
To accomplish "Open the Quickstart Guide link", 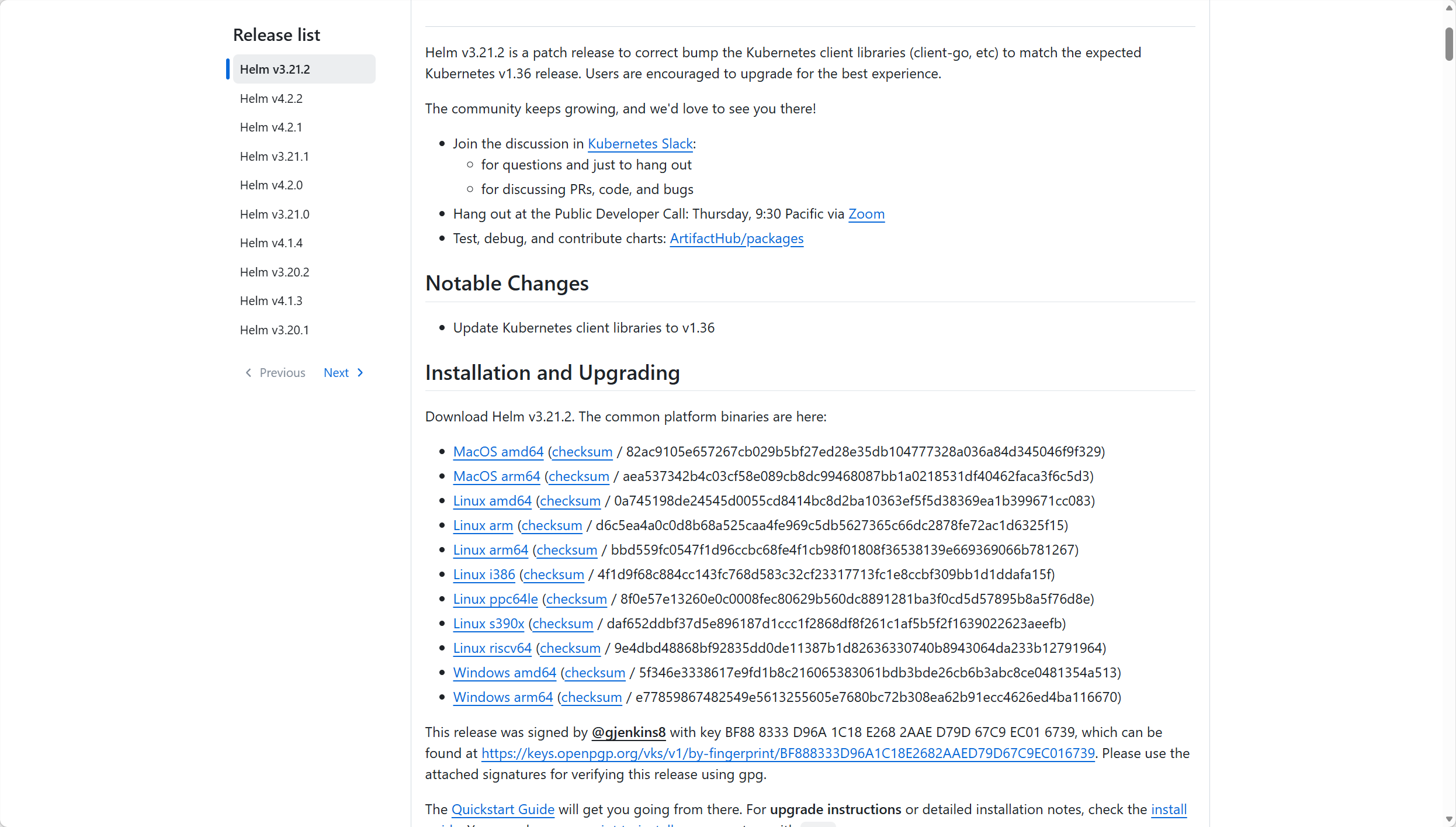I will [x=503, y=809].
